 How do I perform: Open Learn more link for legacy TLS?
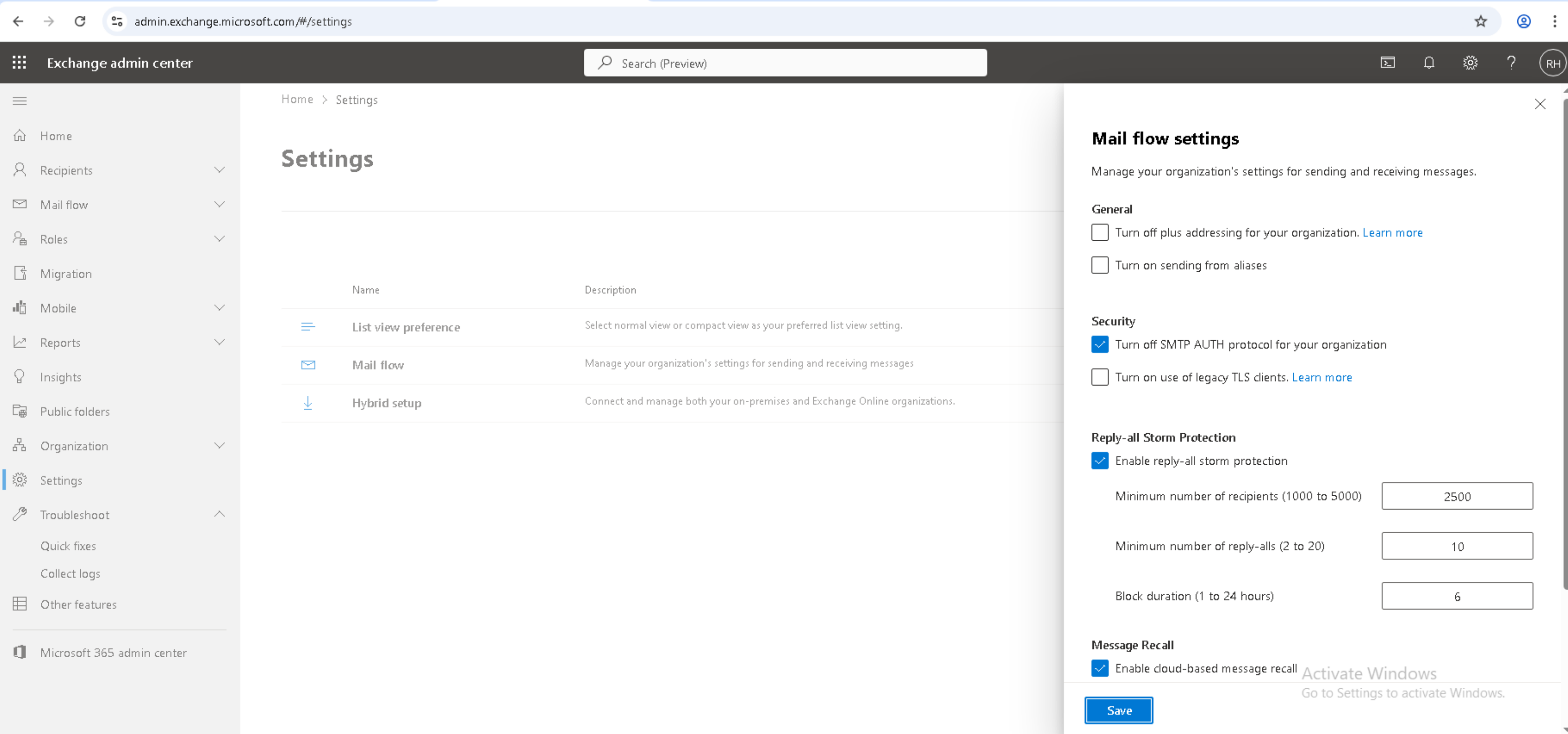1321,378
